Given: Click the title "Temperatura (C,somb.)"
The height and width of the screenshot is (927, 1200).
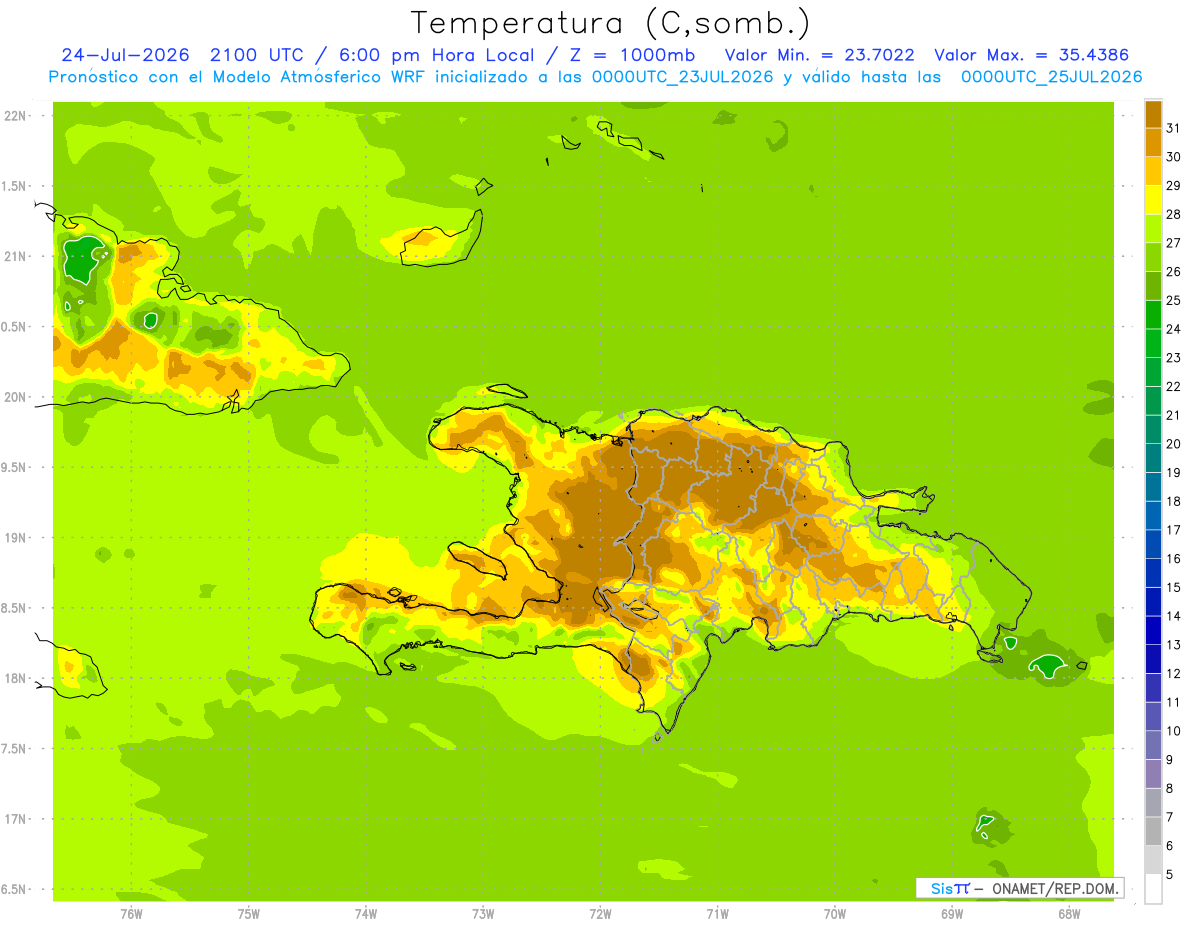Looking at the screenshot, I should coord(610,23).
